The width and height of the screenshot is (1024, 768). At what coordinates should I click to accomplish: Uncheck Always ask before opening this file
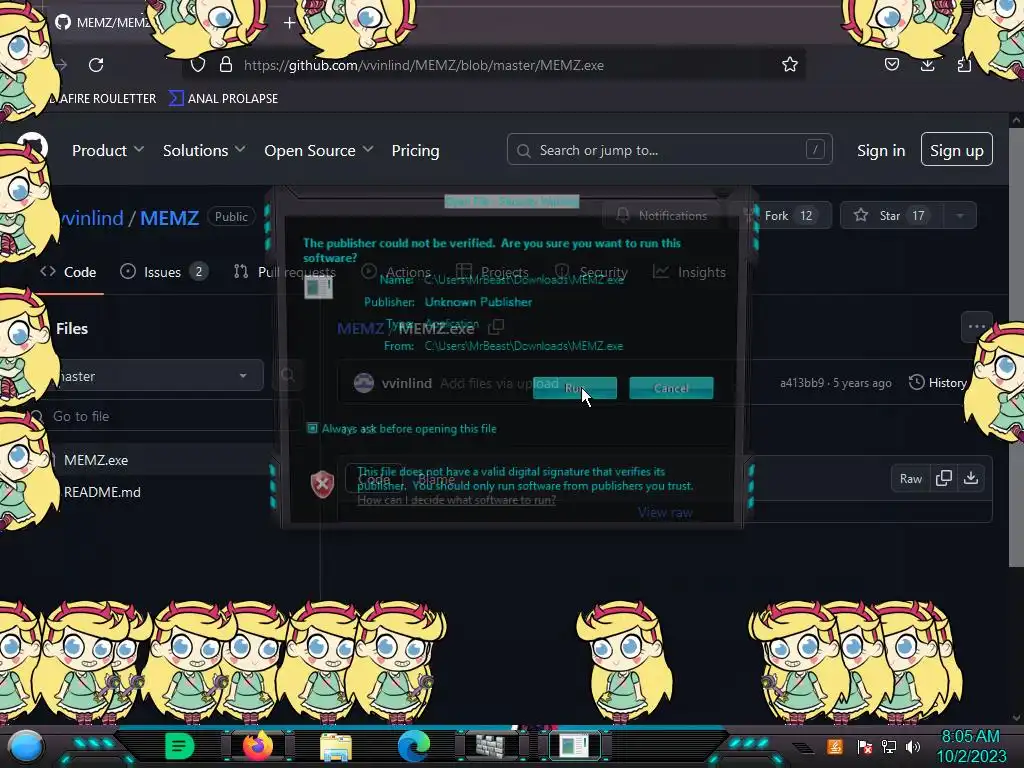point(312,428)
